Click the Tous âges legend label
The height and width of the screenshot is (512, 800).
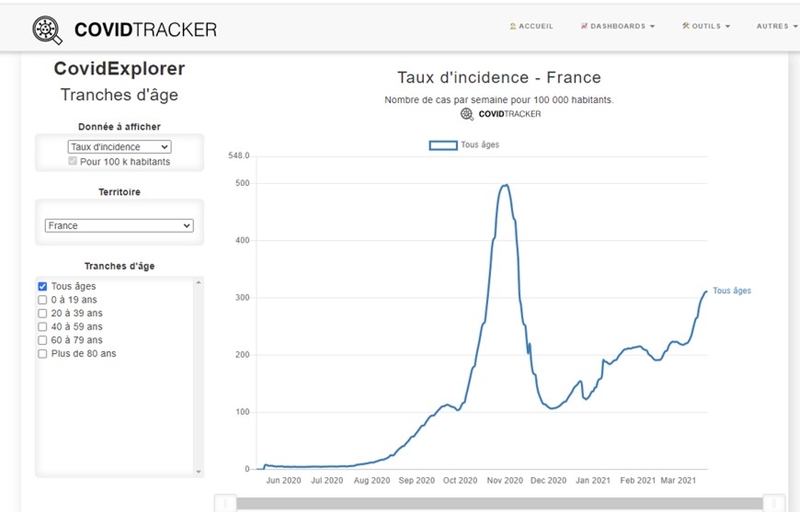pyautogui.click(x=480, y=145)
